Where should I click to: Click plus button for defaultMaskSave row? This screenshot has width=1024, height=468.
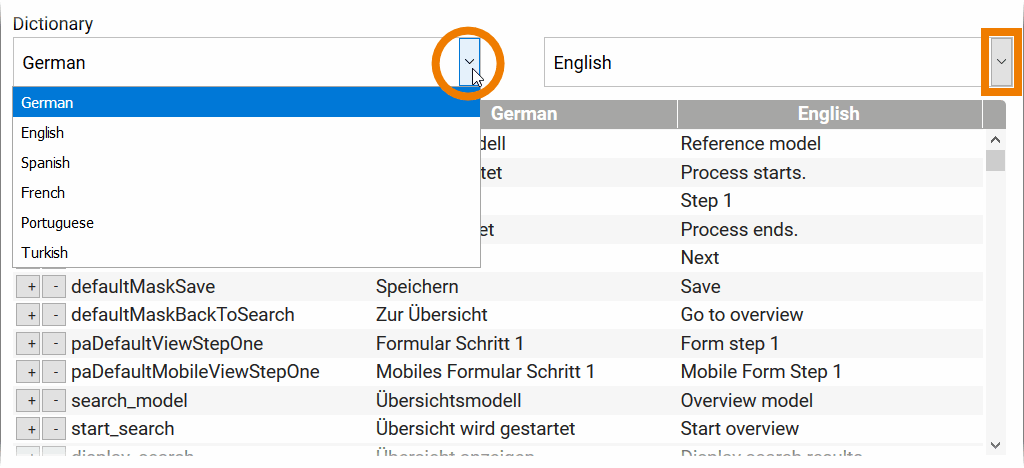31,287
